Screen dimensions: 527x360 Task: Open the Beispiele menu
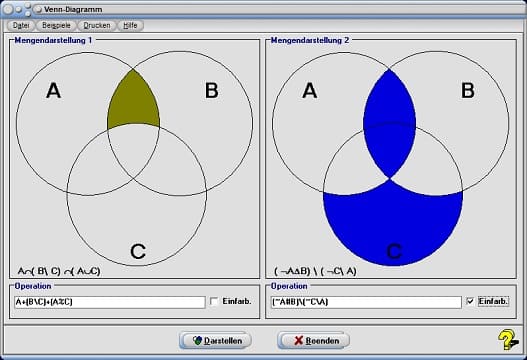[x=56, y=25]
